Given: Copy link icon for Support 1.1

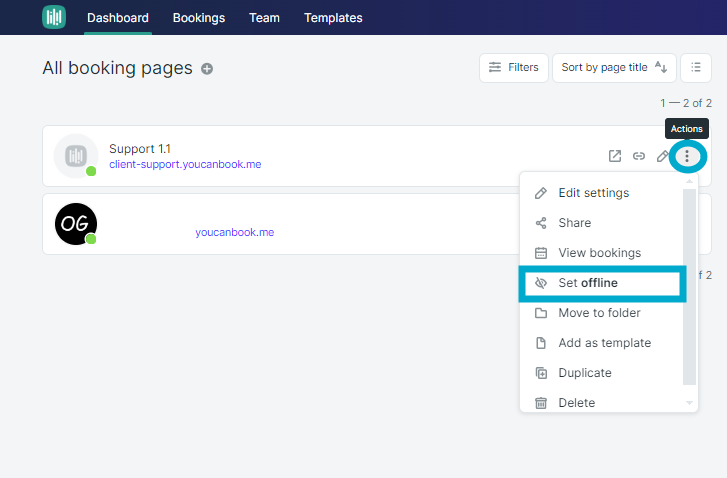Looking at the screenshot, I should 639,156.
